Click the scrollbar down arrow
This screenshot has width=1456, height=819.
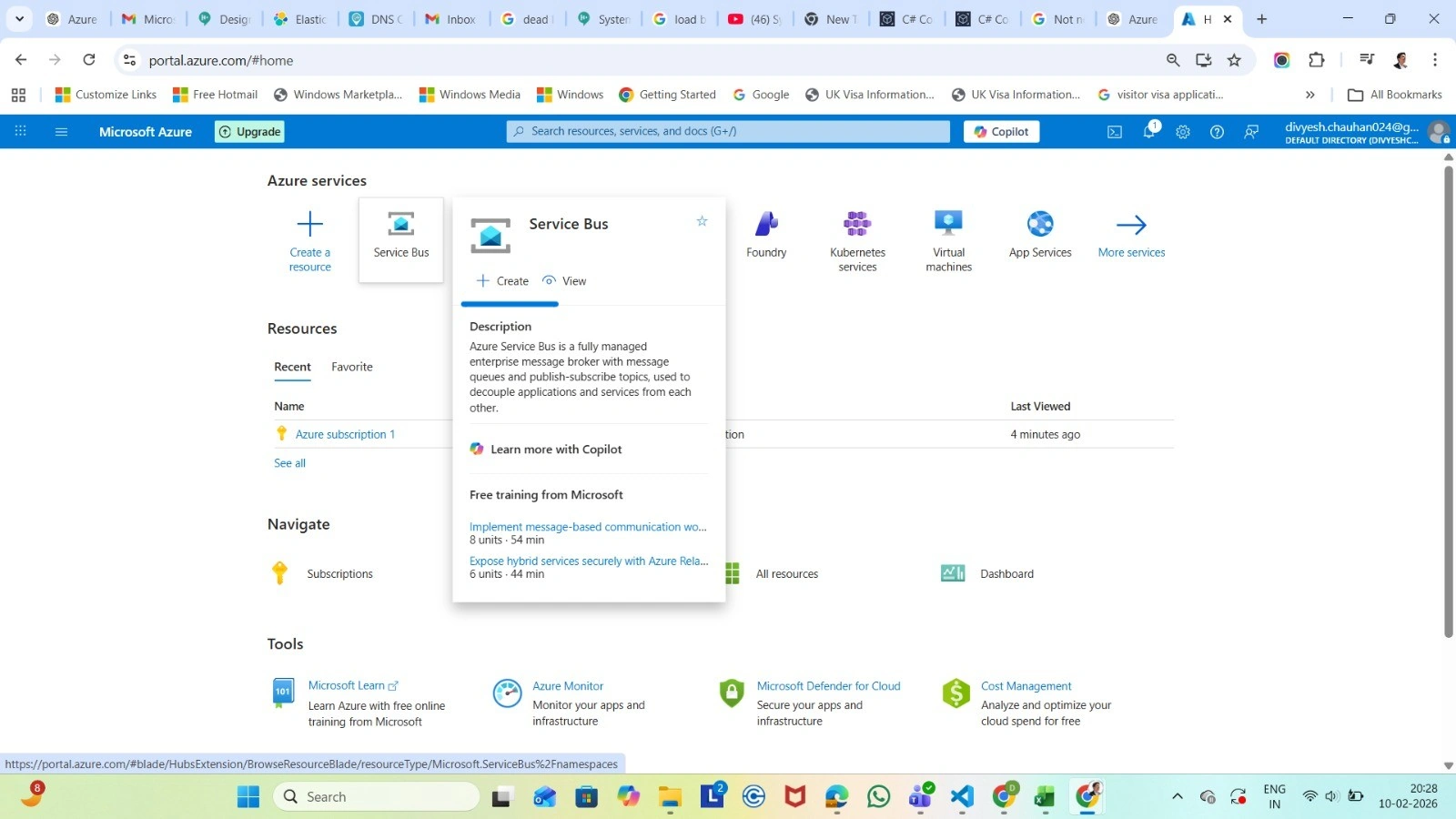tap(1449, 766)
